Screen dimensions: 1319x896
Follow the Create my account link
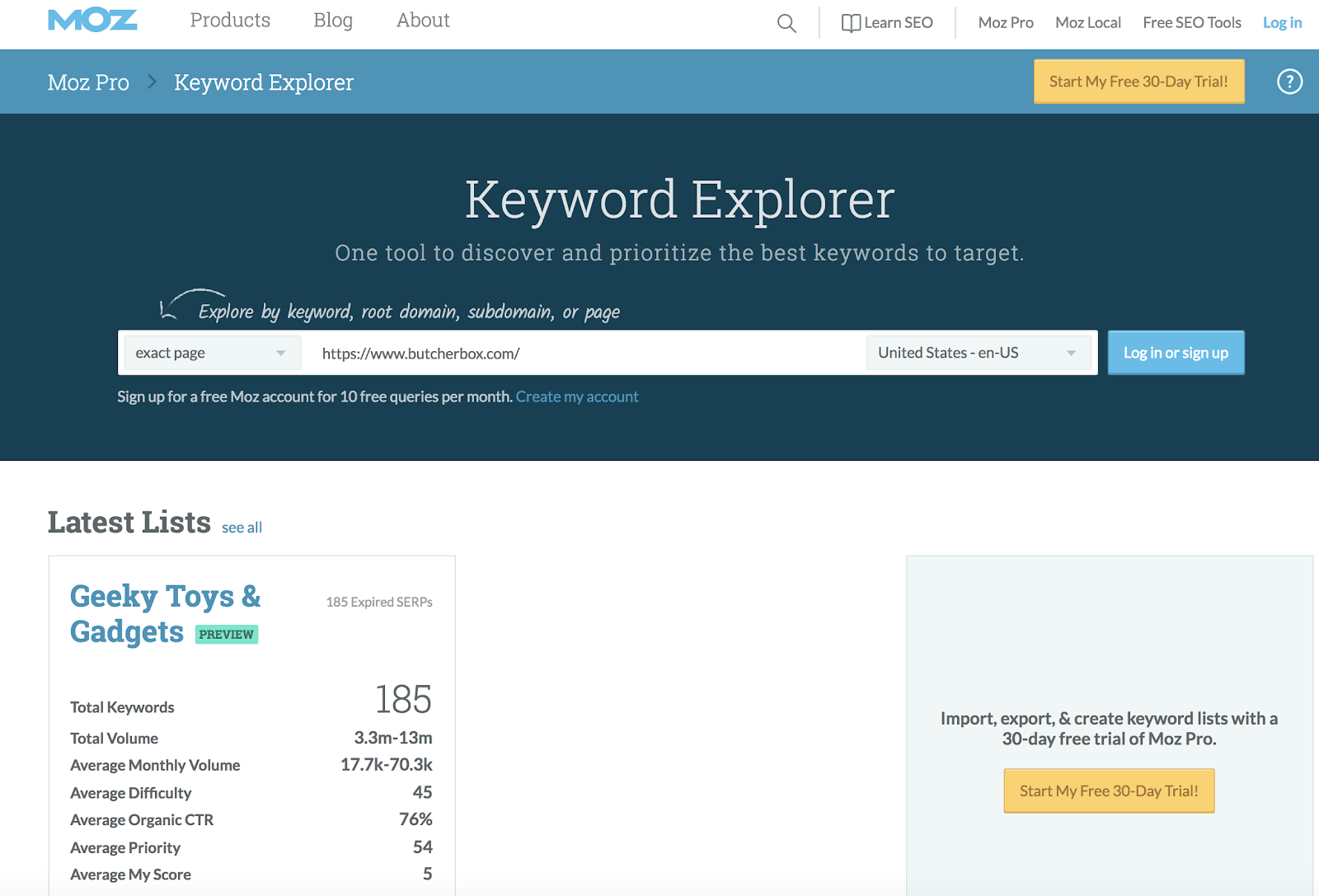[x=577, y=396]
